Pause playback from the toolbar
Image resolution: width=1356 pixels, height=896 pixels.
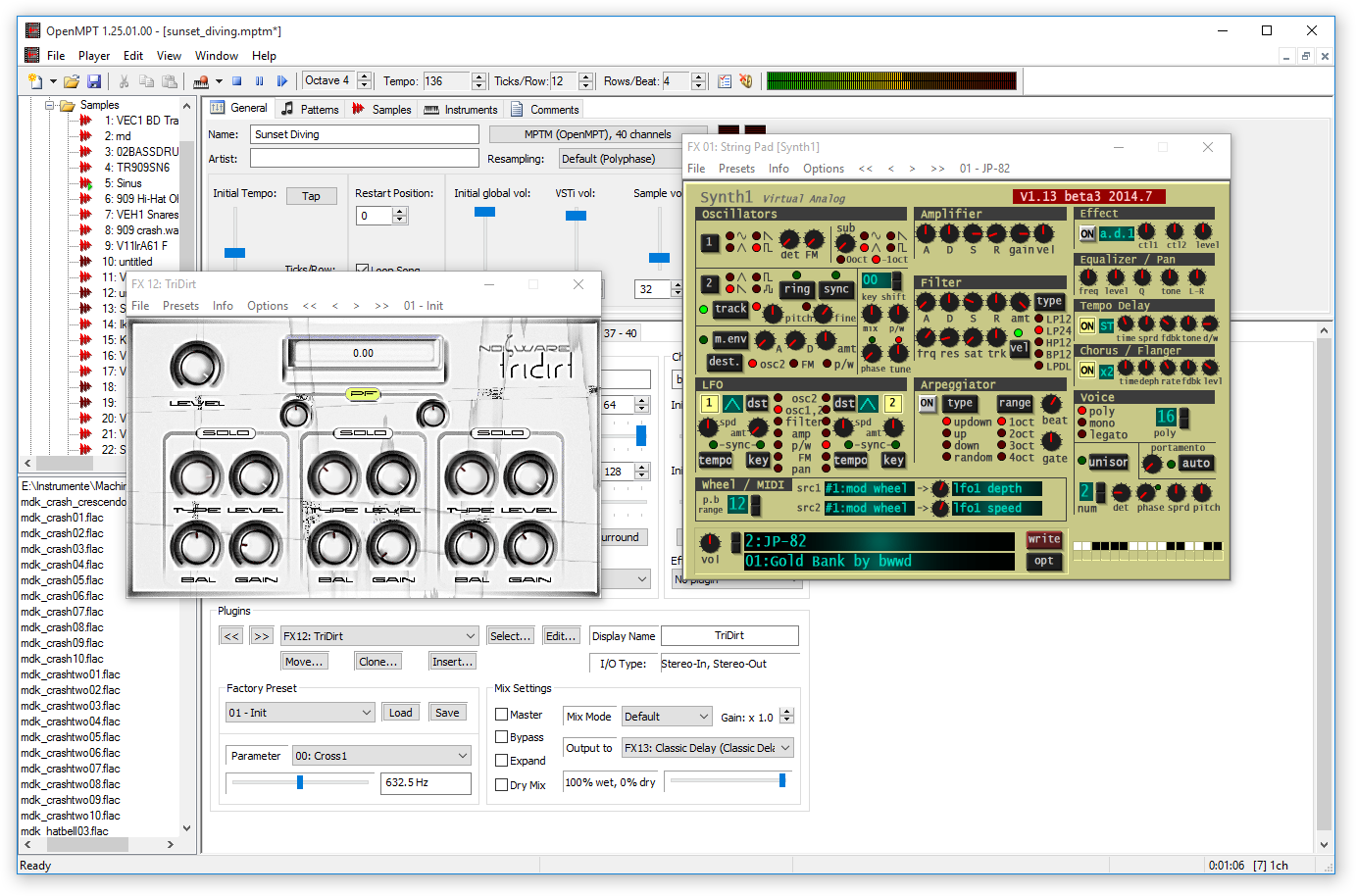pos(260,81)
